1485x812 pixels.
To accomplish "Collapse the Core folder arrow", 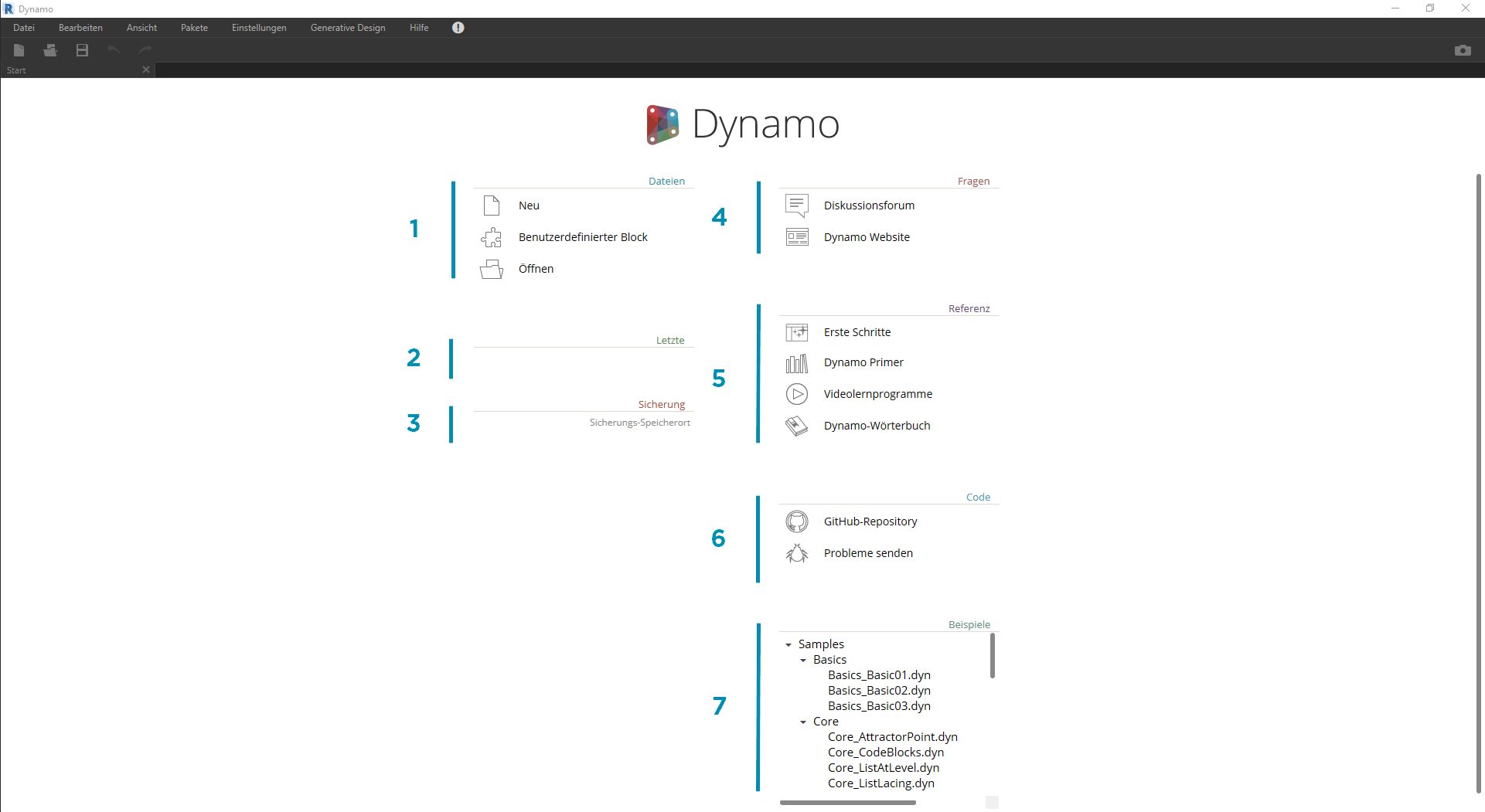I will (x=803, y=722).
